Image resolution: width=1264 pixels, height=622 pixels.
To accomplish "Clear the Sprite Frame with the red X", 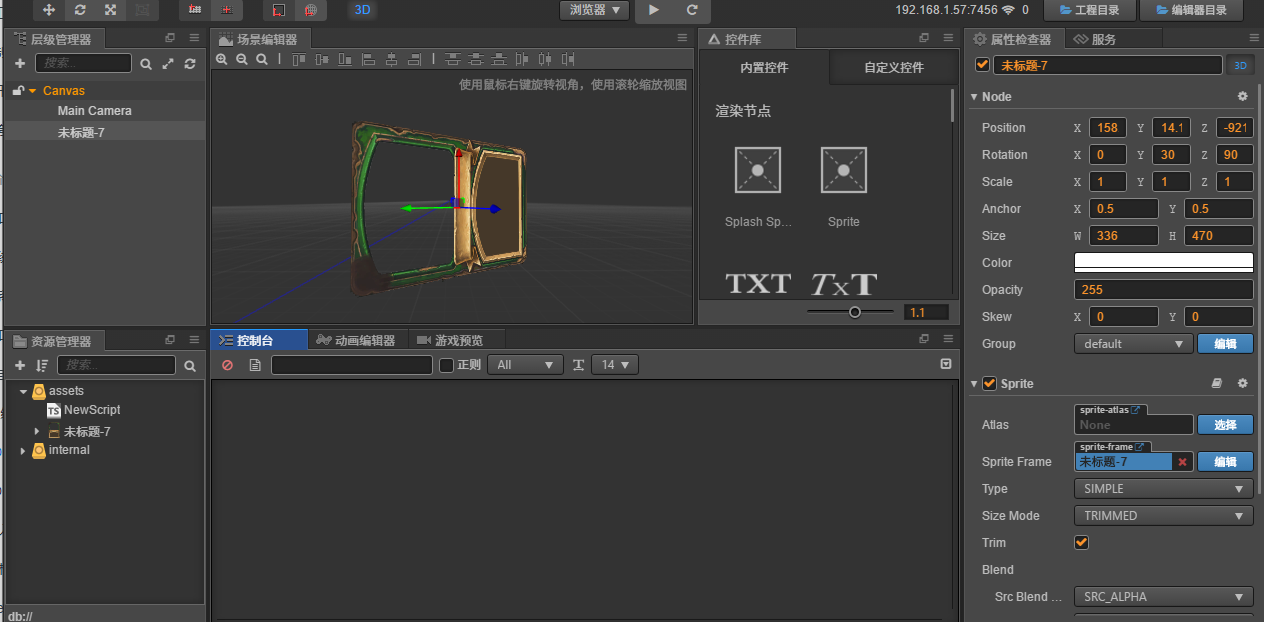I will 1182,462.
